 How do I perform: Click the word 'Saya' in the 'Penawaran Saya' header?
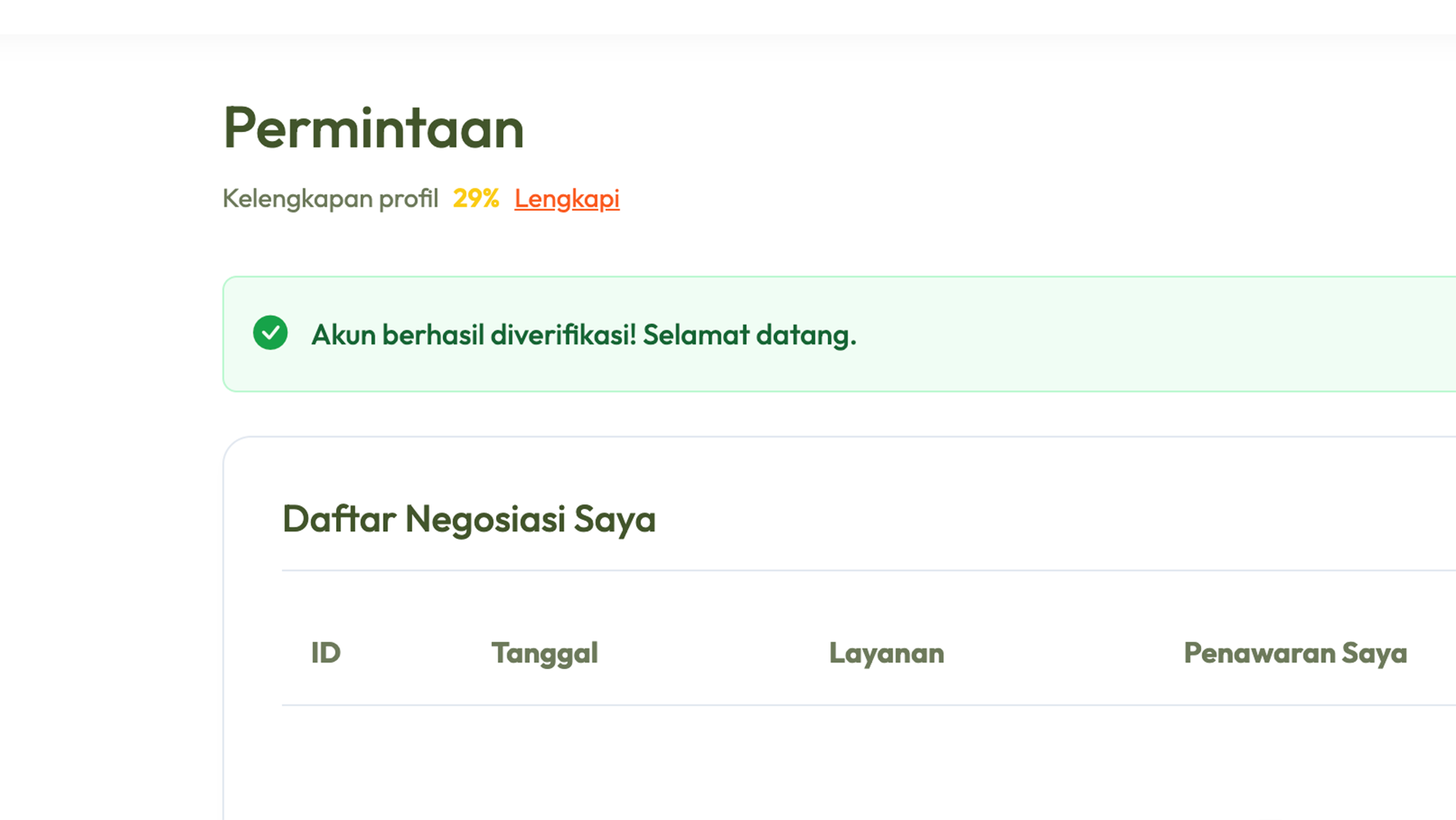[1374, 653]
